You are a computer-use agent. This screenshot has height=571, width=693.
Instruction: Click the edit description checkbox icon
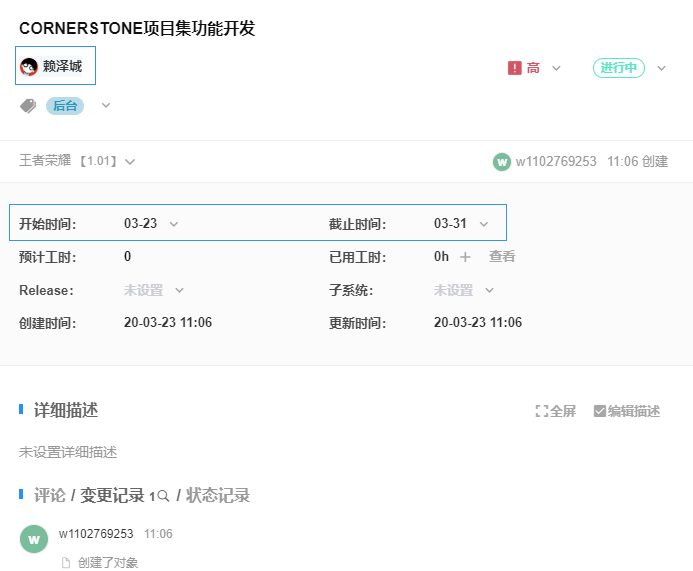[x=599, y=411]
